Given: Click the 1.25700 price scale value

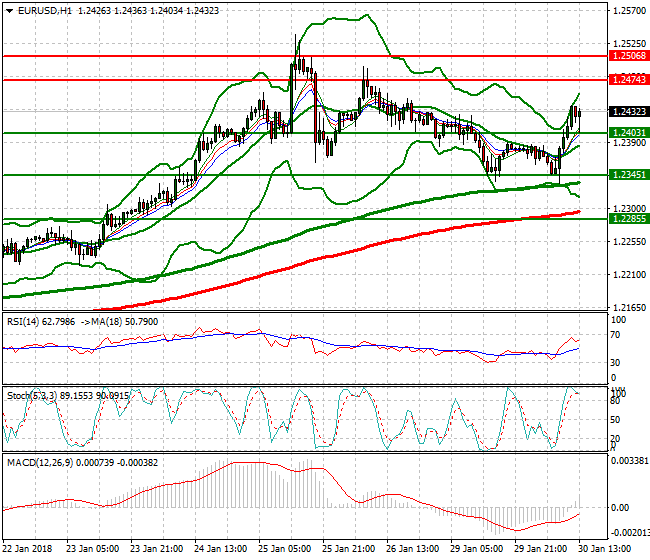Looking at the screenshot, I should (x=628, y=11).
